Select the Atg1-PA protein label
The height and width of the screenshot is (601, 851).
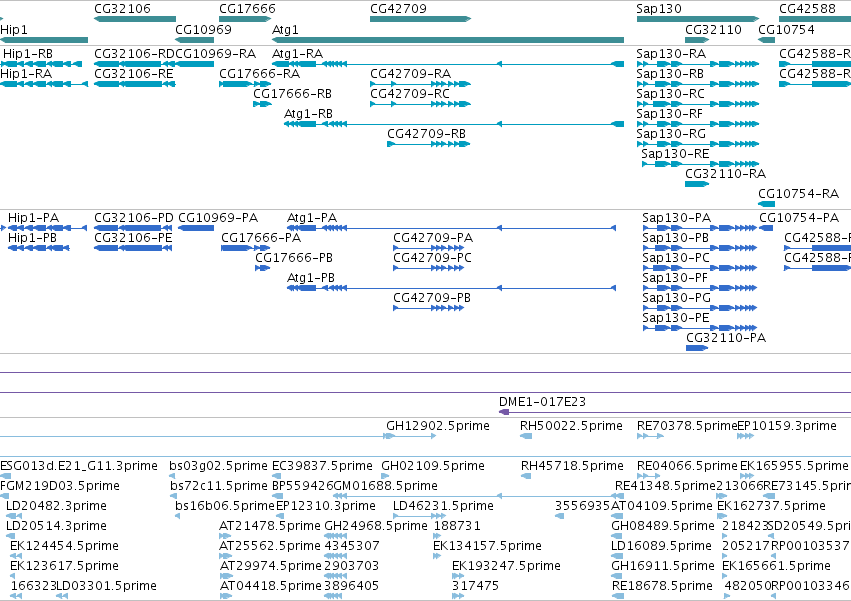312,218
